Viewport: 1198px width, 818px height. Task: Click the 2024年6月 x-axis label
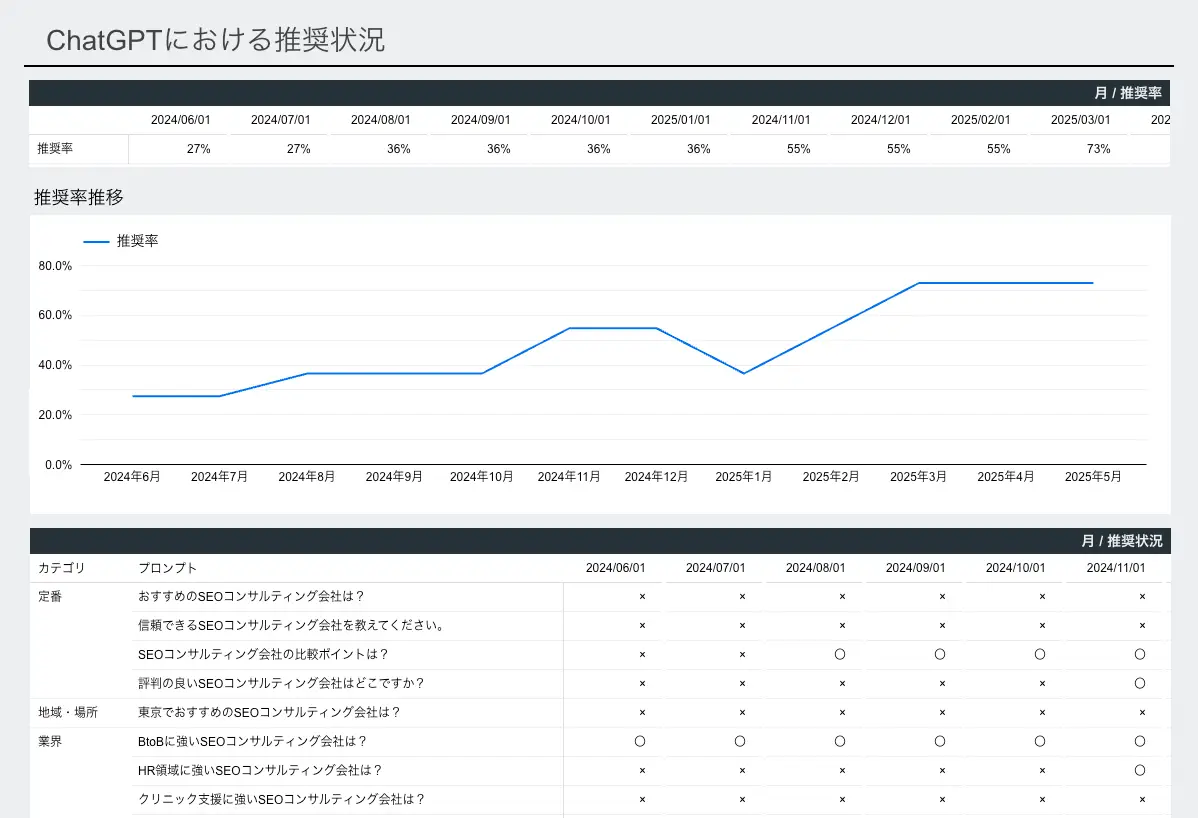click(132, 477)
